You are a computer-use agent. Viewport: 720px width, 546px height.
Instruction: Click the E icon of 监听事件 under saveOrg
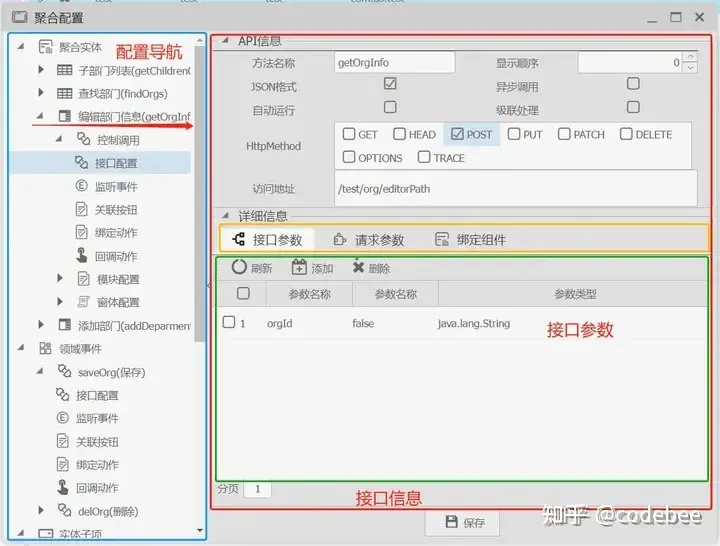[62, 417]
